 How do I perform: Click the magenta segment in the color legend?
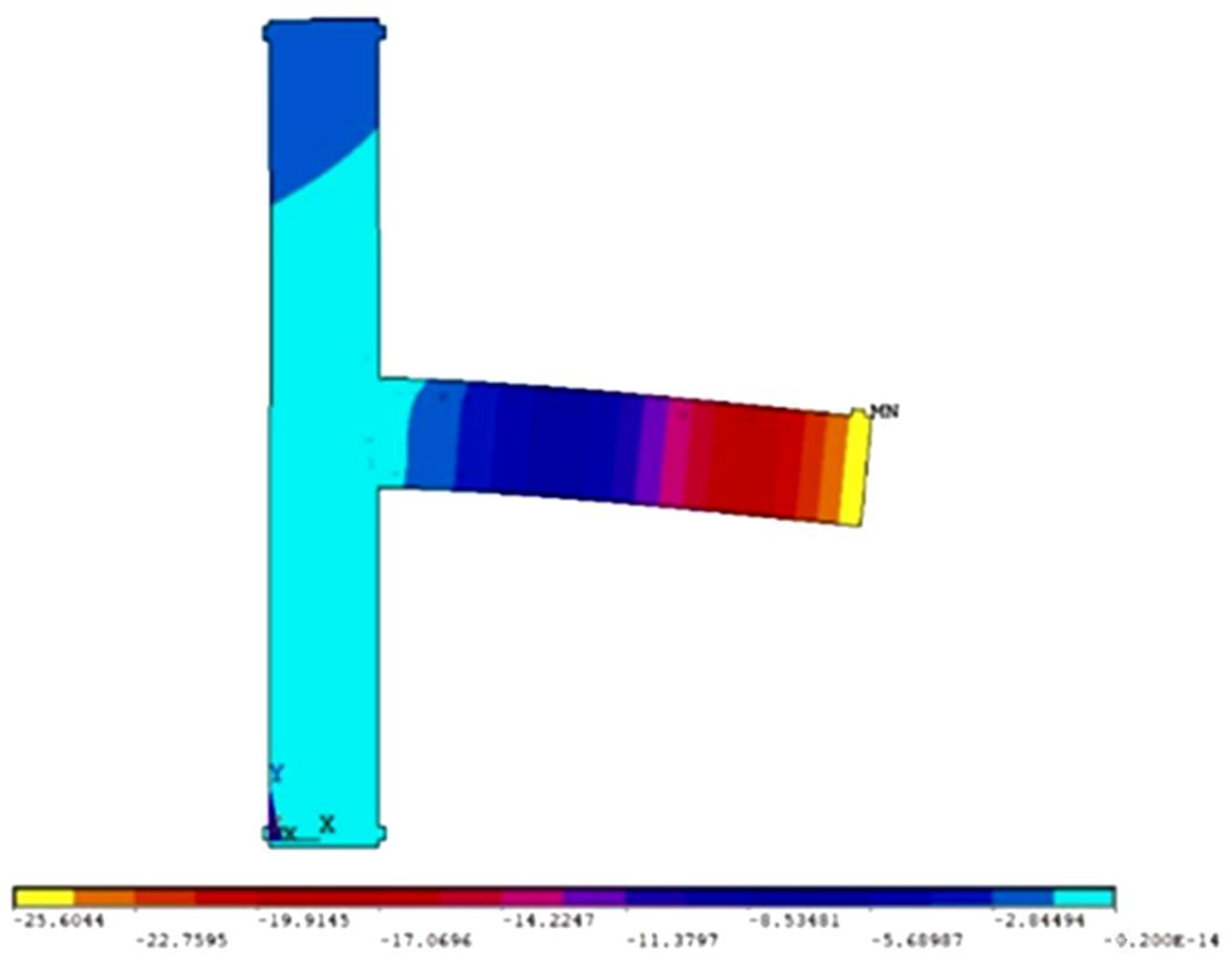pos(532,897)
